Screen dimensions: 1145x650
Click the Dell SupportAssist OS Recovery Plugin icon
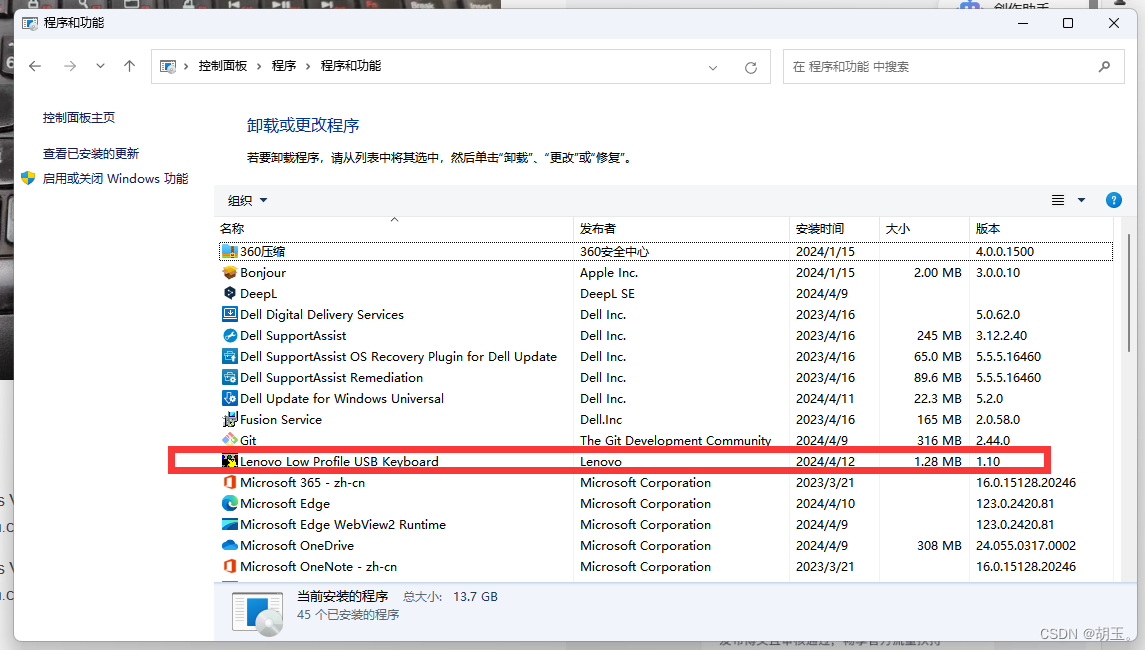[229, 356]
